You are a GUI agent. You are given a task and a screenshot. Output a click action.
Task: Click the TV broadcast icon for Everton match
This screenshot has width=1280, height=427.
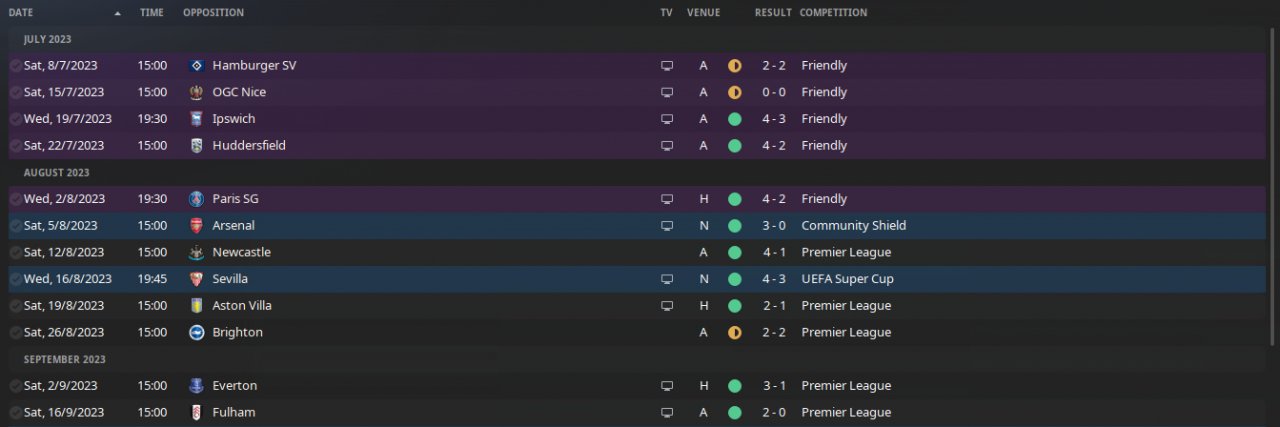(667, 386)
